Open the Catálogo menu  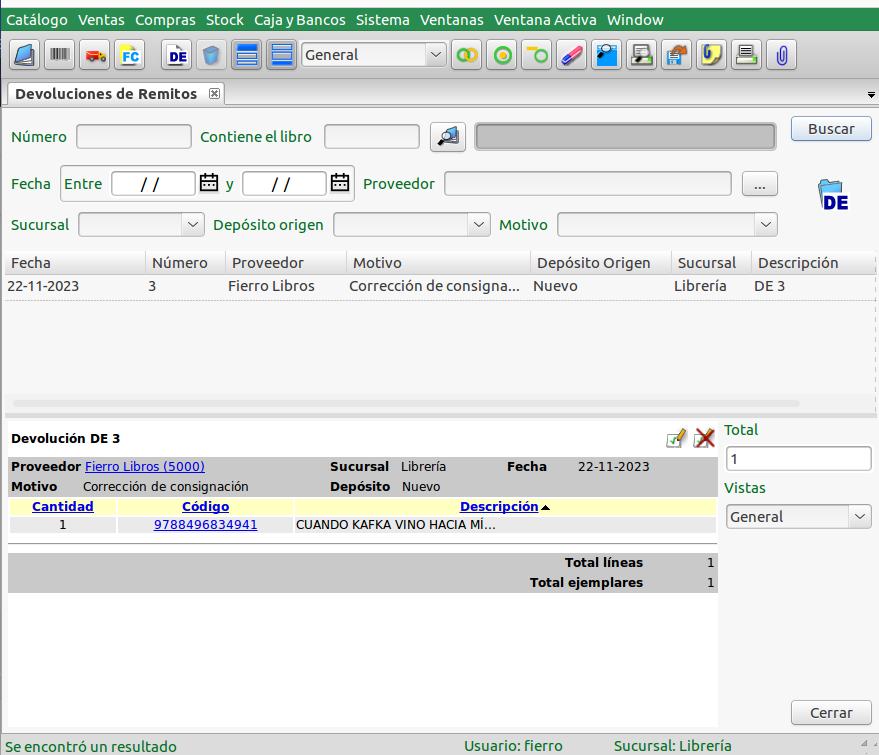(x=37, y=20)
